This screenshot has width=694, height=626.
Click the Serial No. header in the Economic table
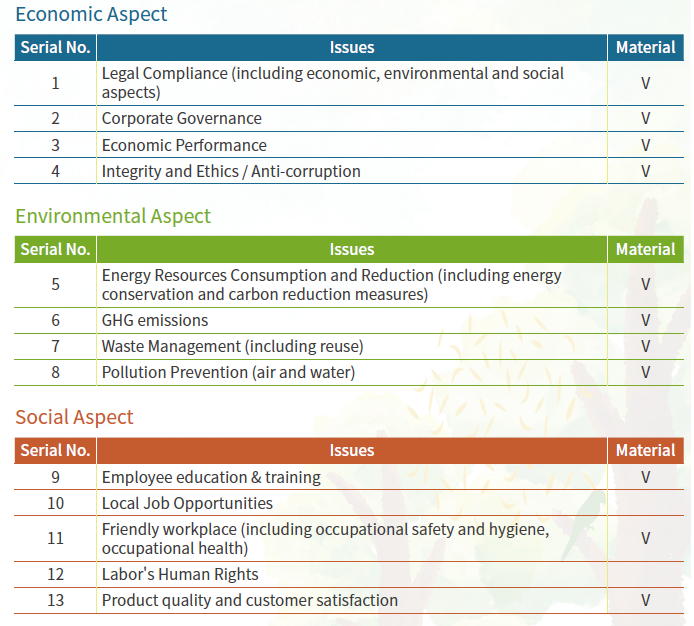[55, 47]
